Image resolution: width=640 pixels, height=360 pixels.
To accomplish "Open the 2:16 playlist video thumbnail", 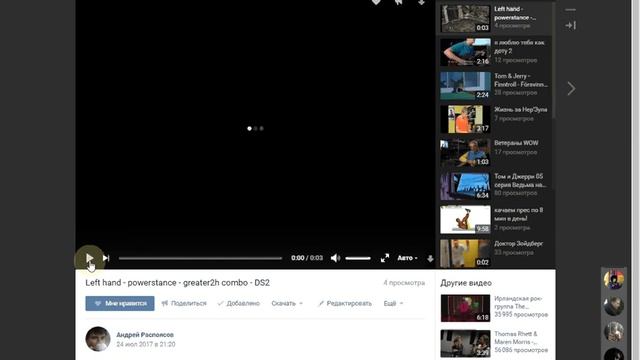I will click(465, 52).
